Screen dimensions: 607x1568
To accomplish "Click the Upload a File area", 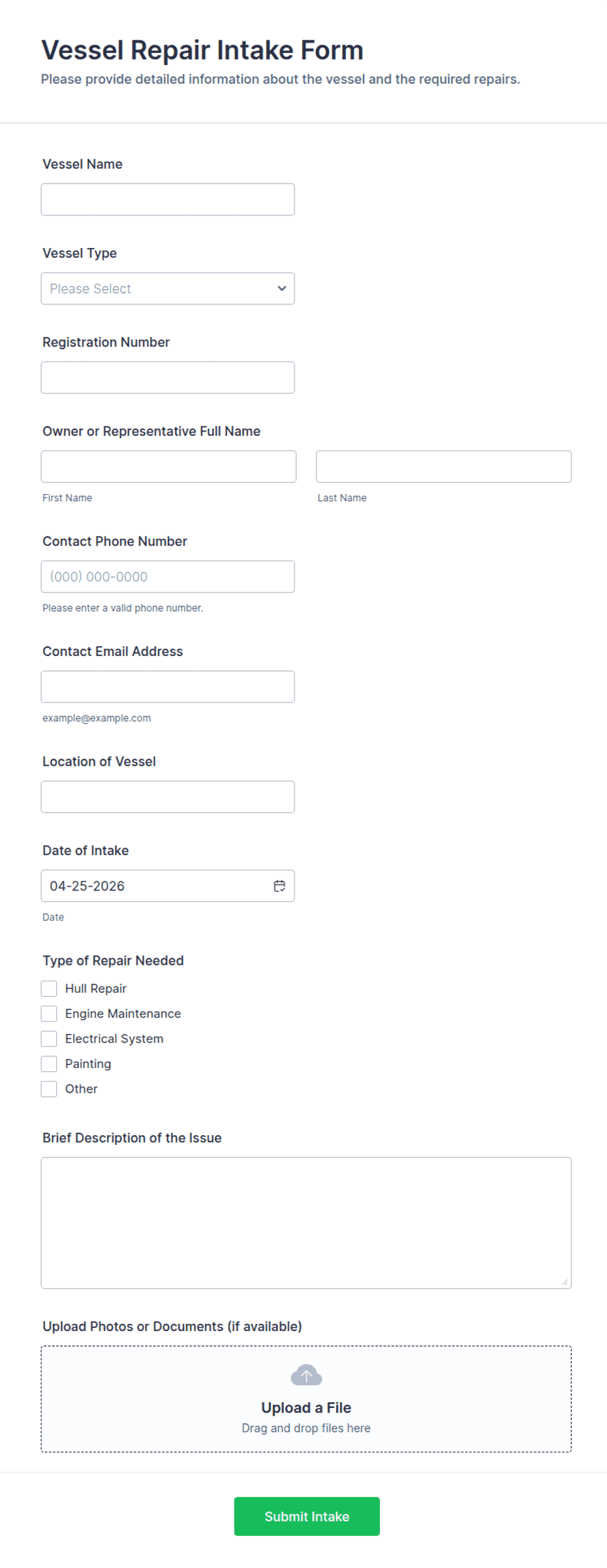I will coord(306,1407).
